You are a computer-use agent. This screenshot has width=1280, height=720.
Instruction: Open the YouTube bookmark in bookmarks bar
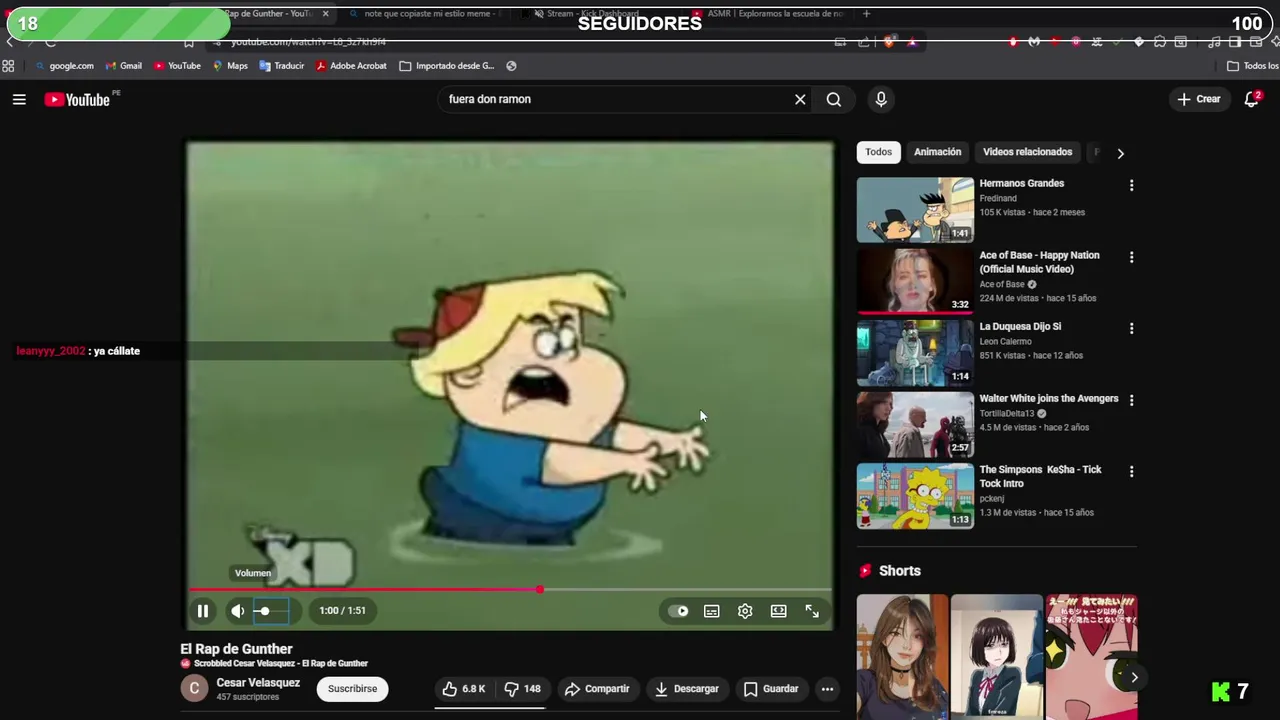point(177,66)
